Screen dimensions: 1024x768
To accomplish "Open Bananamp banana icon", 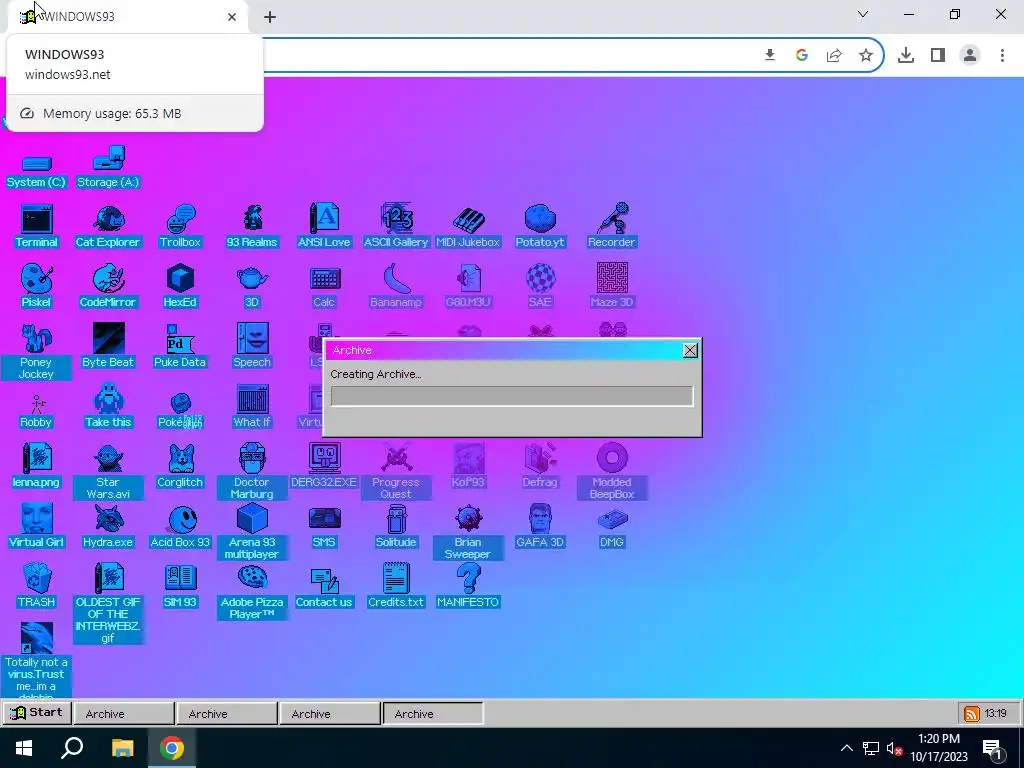I will [x=396, y=286].
